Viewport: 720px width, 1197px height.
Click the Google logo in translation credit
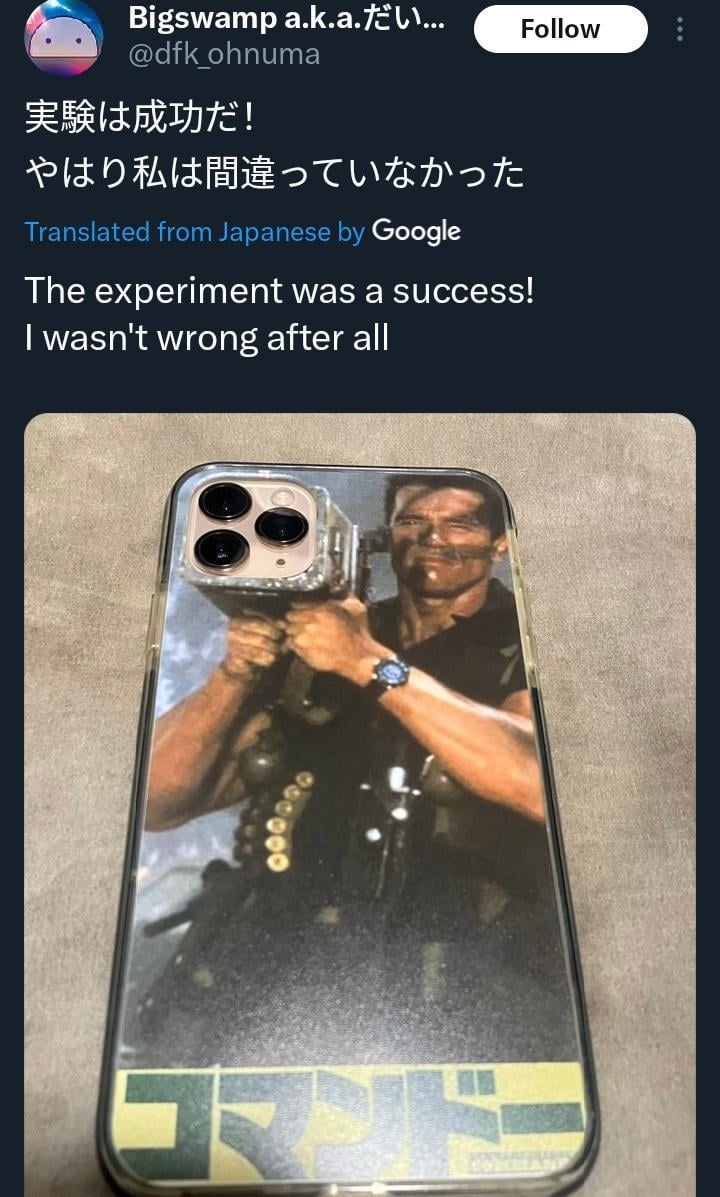click(x=416, y=231)
